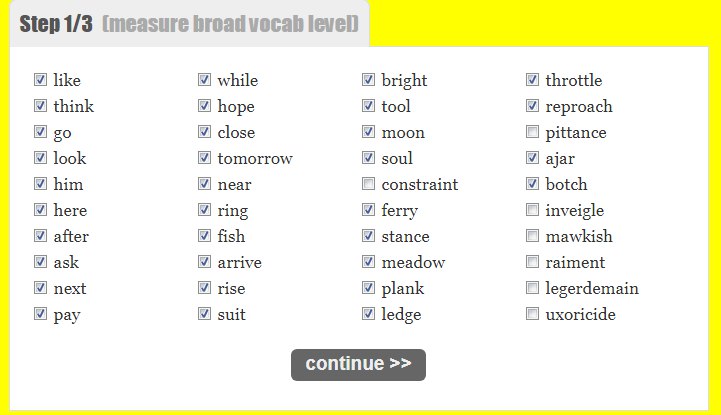
Task: Uncheck the 'like' checkbox
Action: tap(41, 80)
